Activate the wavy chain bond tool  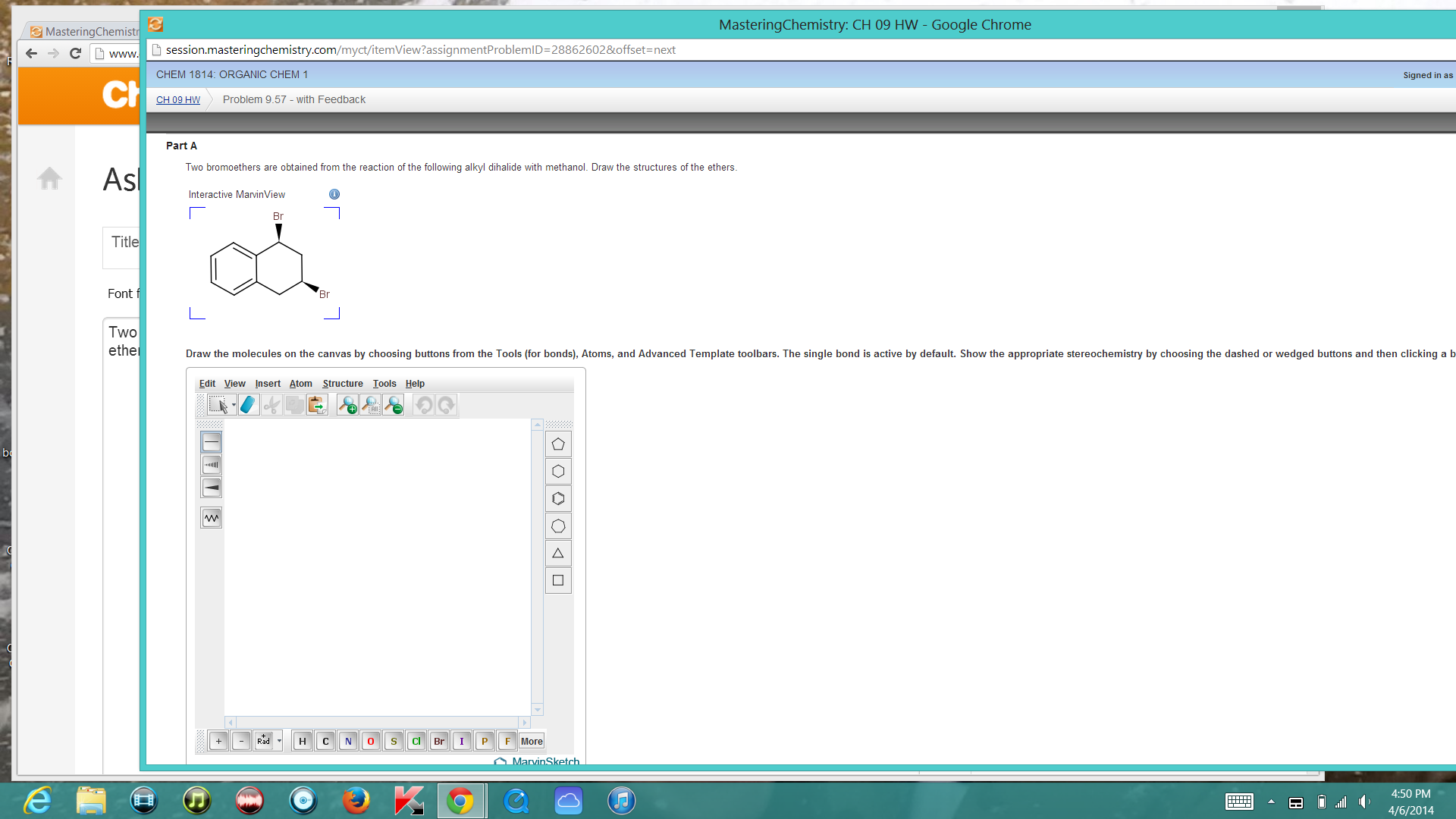(212, 518)
